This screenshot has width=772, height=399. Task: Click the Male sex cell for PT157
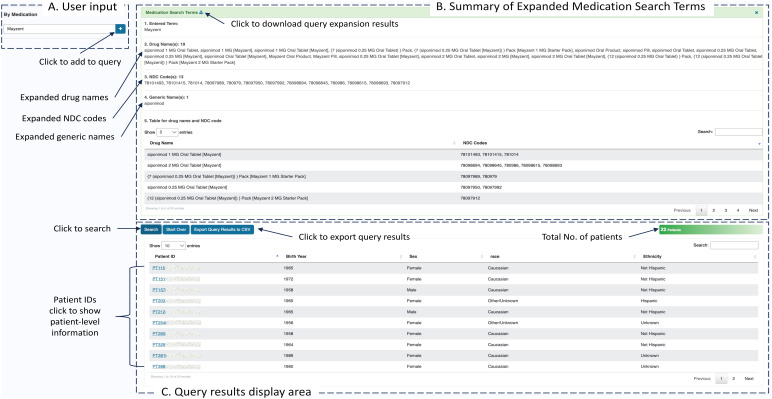pos(411,290)
